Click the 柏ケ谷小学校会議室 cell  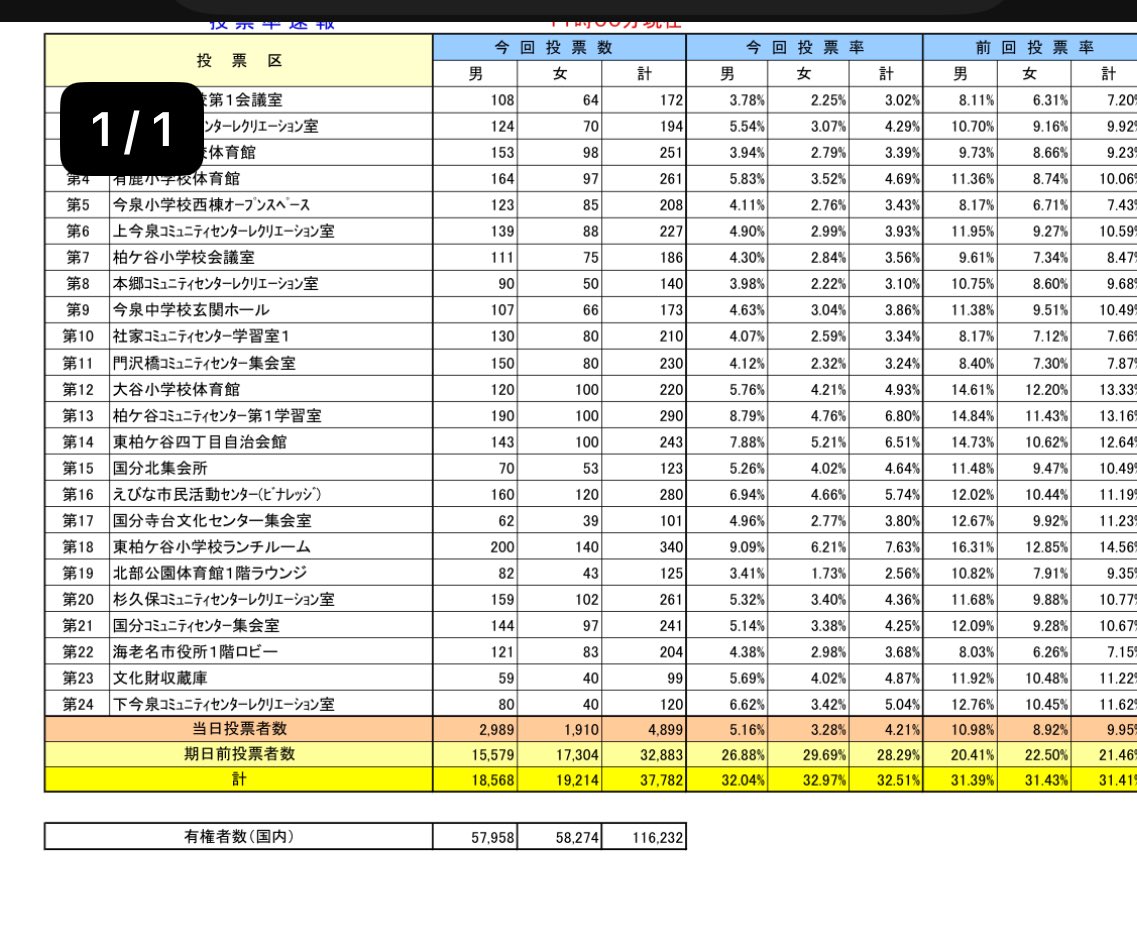click(271, 257)
